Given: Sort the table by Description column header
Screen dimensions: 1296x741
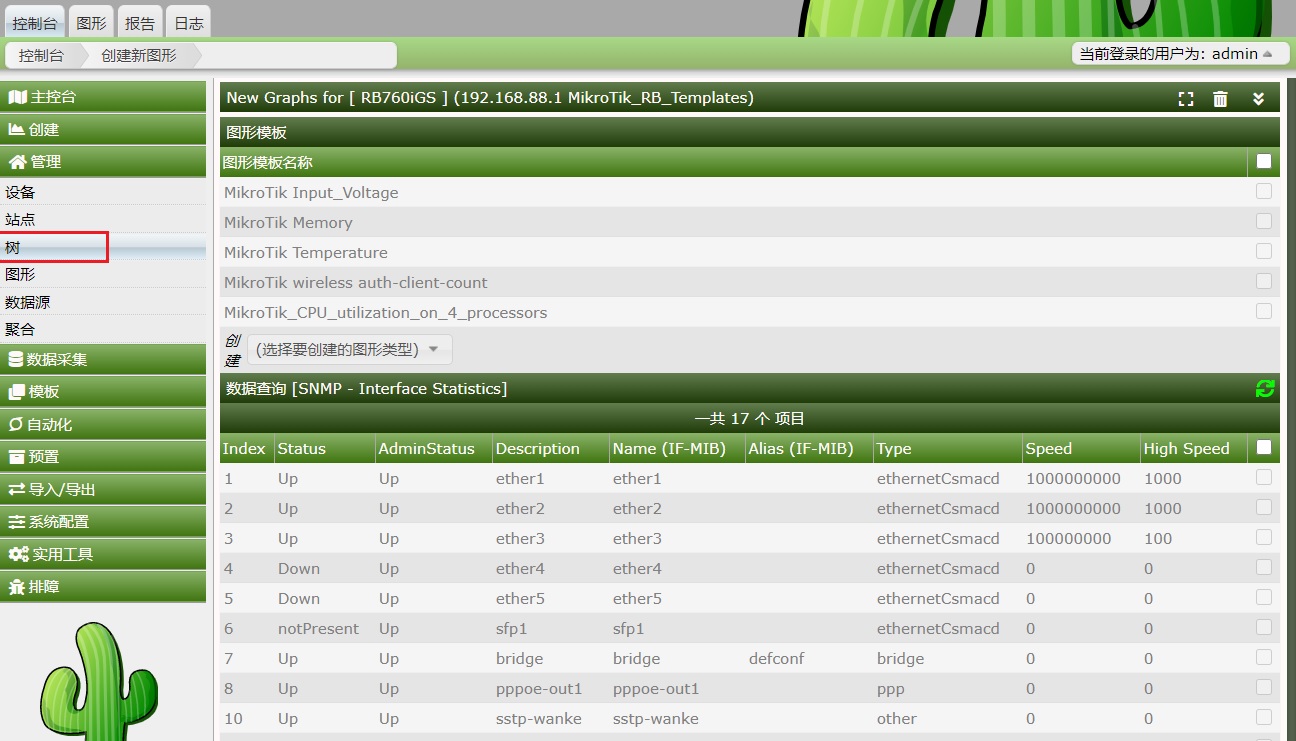Looking at the screenshot, I should tap(537, 449).
